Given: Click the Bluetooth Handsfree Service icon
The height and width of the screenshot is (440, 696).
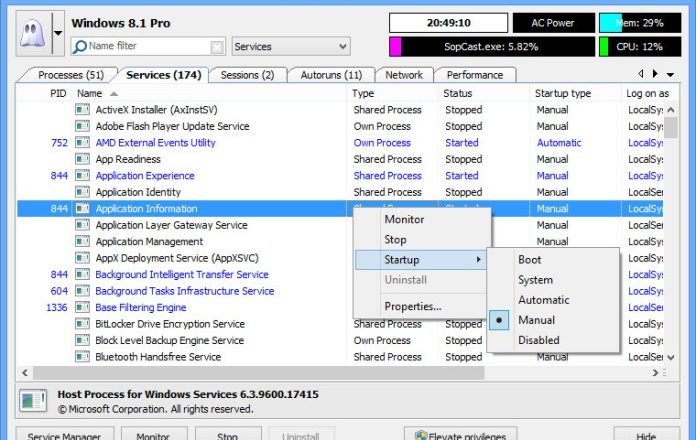Looking at the screenshot, I should coord(82,357).
